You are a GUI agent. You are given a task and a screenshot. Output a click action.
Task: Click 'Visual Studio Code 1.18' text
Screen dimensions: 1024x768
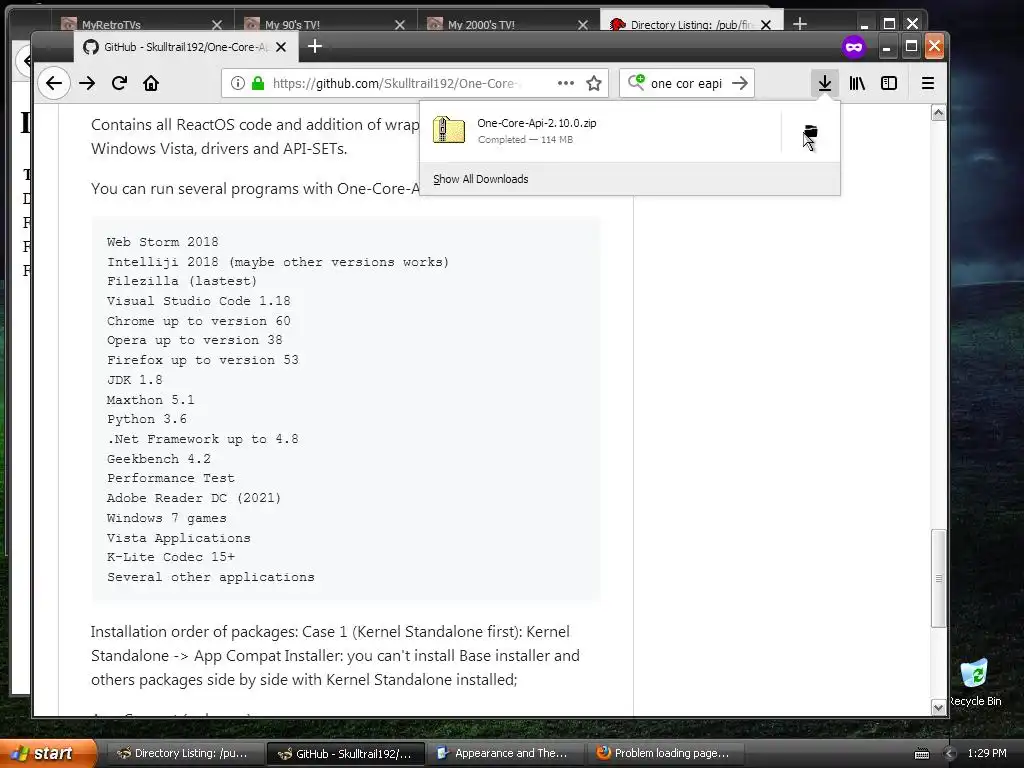(x=199, y=300)
